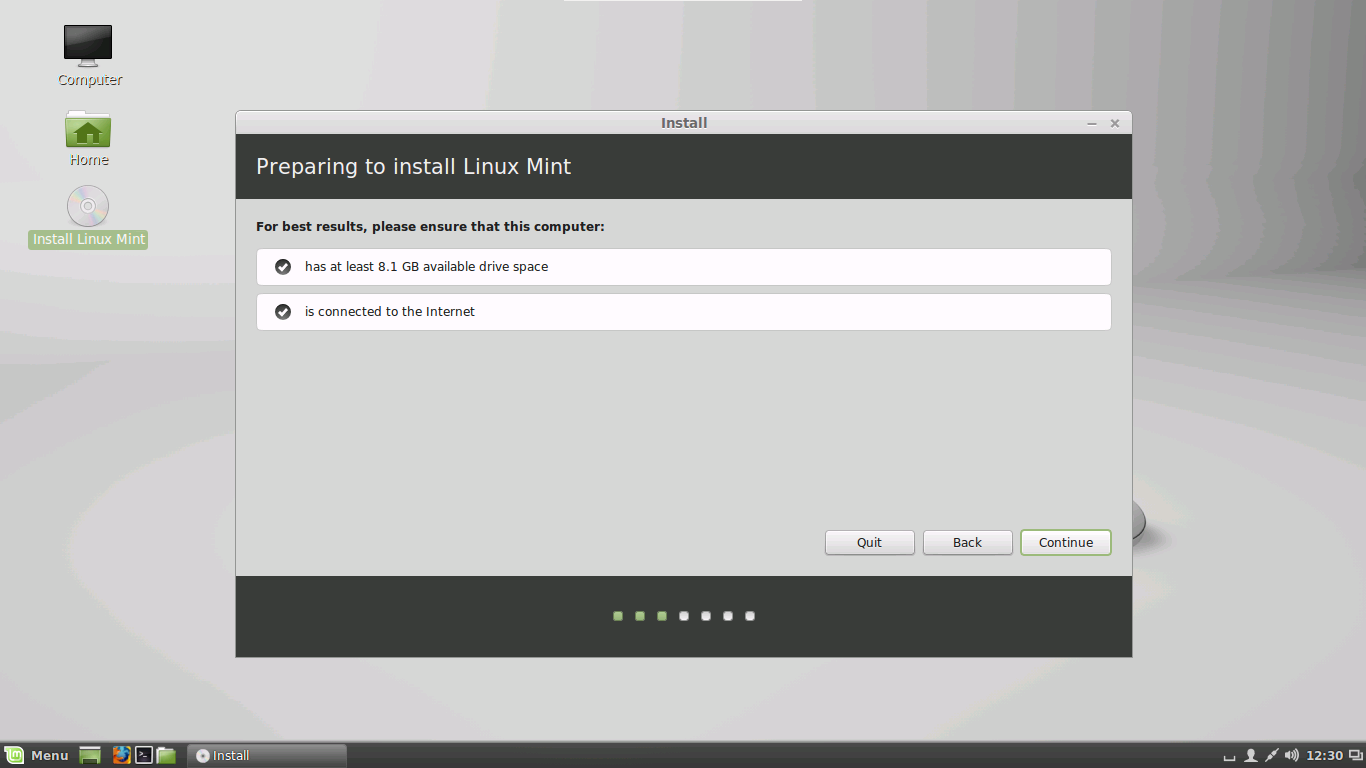Click the Show Desktop panel icon
Viewport: 1366px width, 768px height.
pos(90,755)
